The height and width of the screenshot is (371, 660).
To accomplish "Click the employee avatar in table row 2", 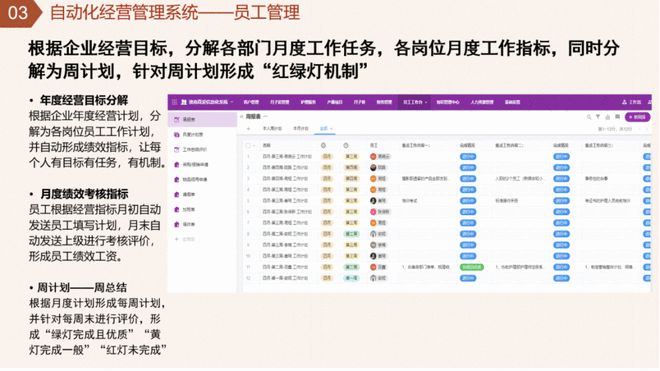I will pos(373,168).
